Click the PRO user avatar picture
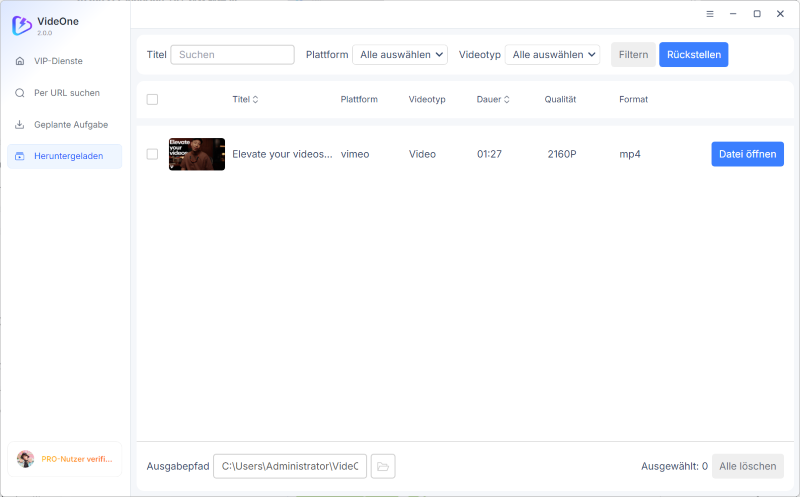800x497 pixels. (26, 459)
